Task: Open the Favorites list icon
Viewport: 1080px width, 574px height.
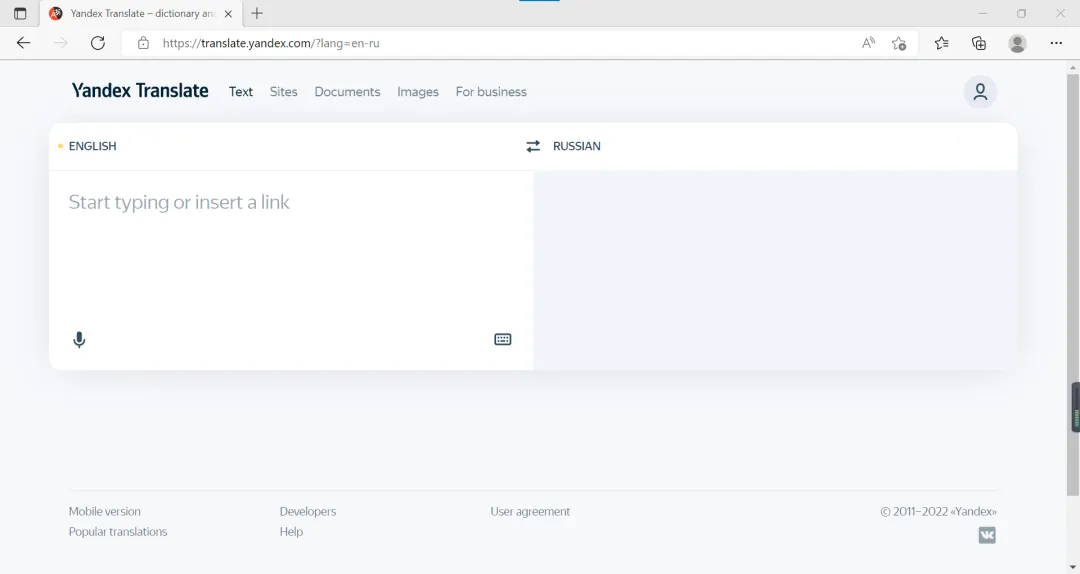Action: (x=942, y=43)
